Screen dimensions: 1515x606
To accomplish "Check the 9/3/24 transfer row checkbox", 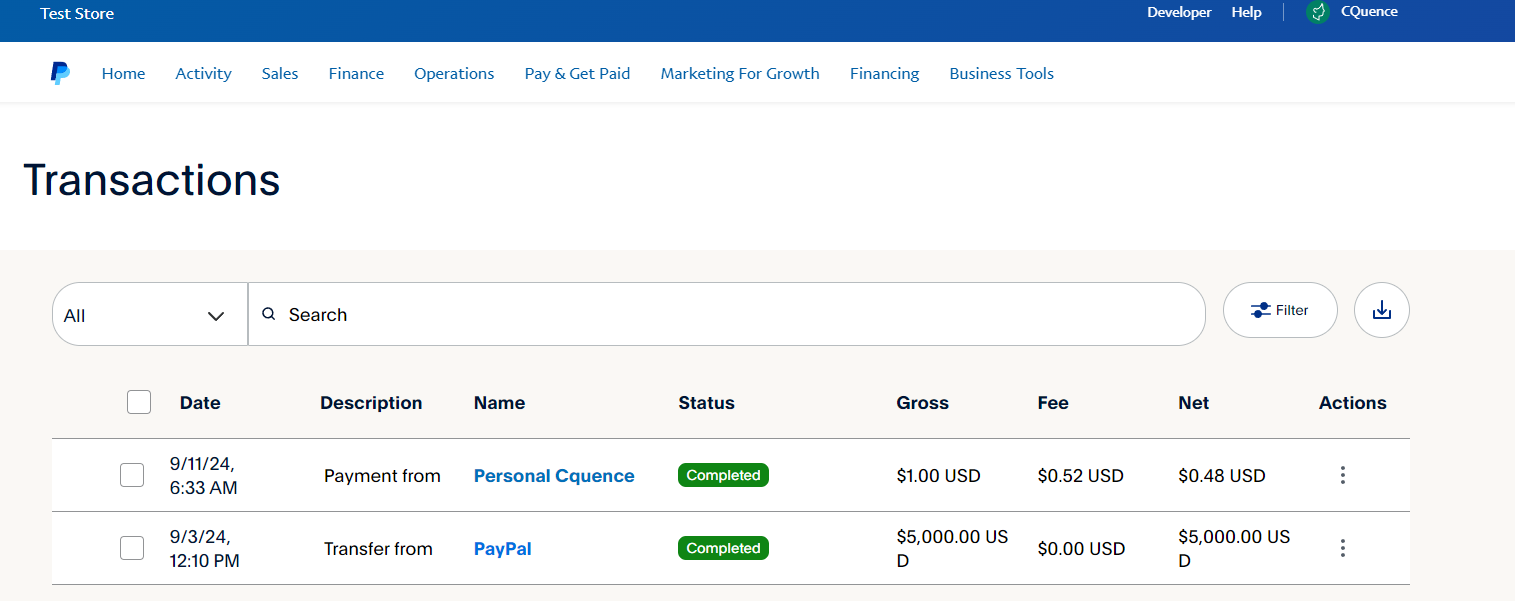I will pos(132,548).
